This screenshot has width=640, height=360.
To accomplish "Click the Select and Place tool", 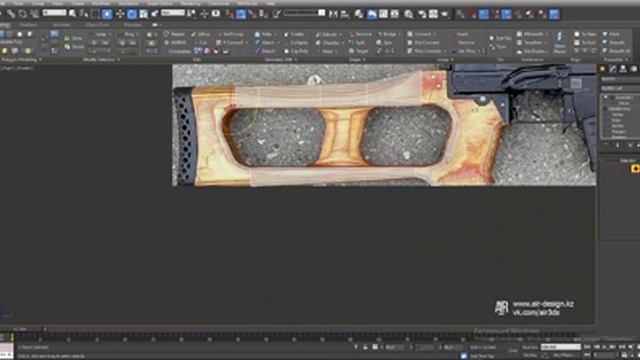I will click(x=155, y=14).
